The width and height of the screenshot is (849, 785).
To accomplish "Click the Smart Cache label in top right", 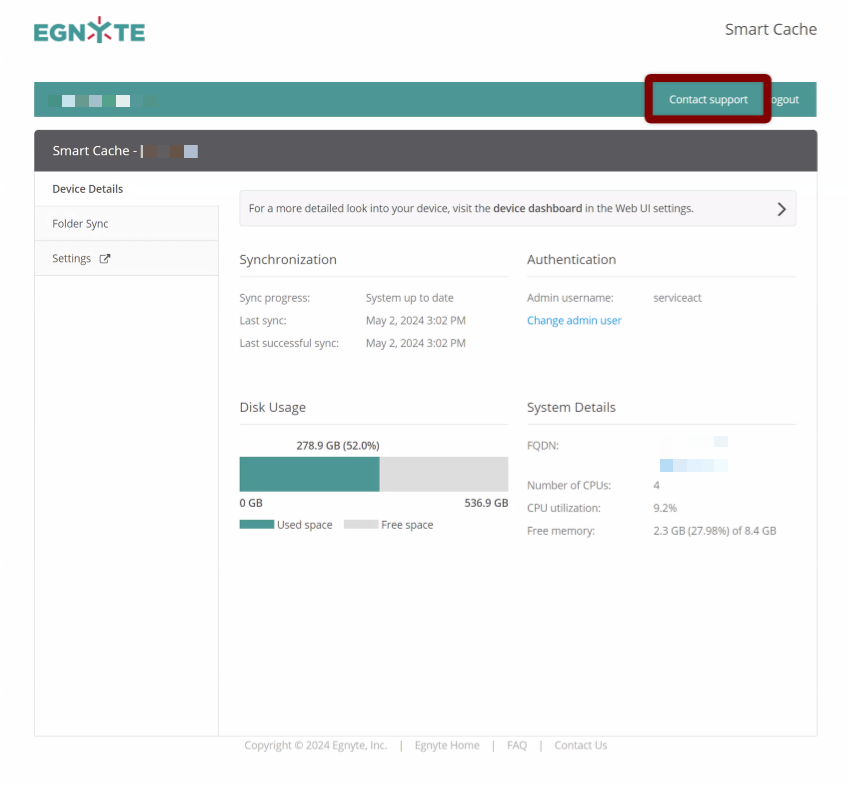I will tap(771, 29).
